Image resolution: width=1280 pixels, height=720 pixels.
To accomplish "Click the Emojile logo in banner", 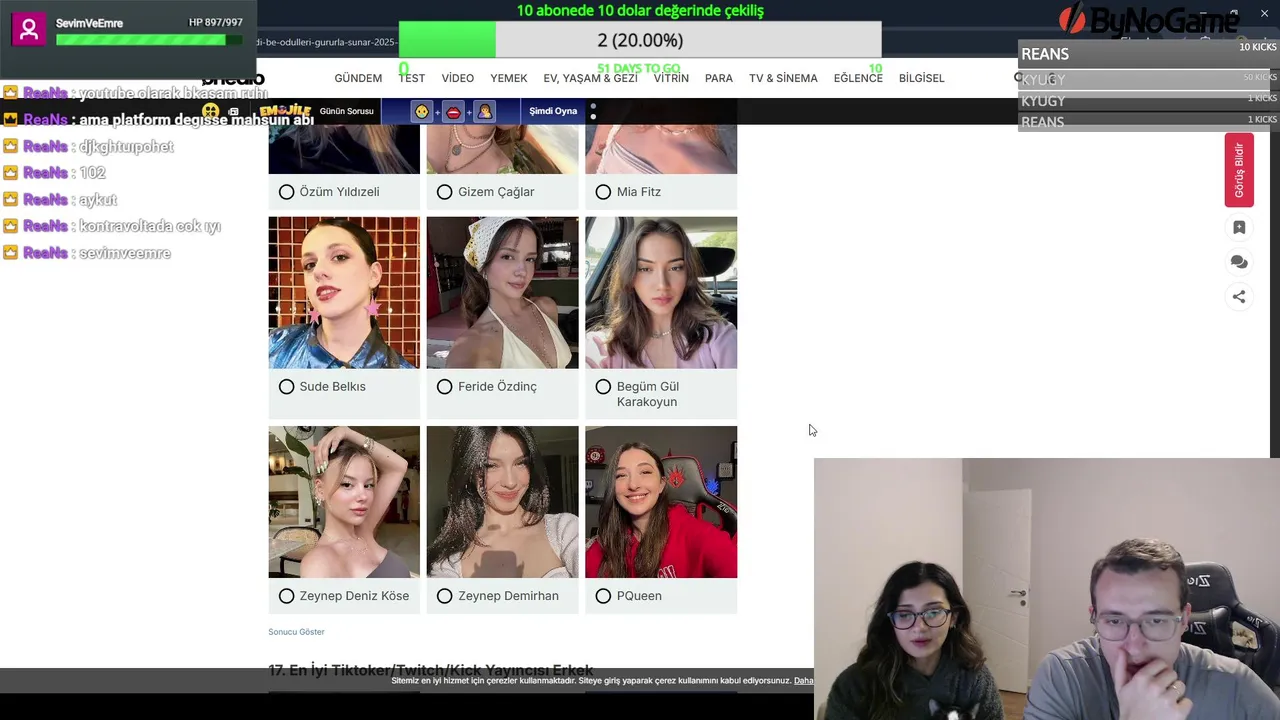I will point(285,111).
